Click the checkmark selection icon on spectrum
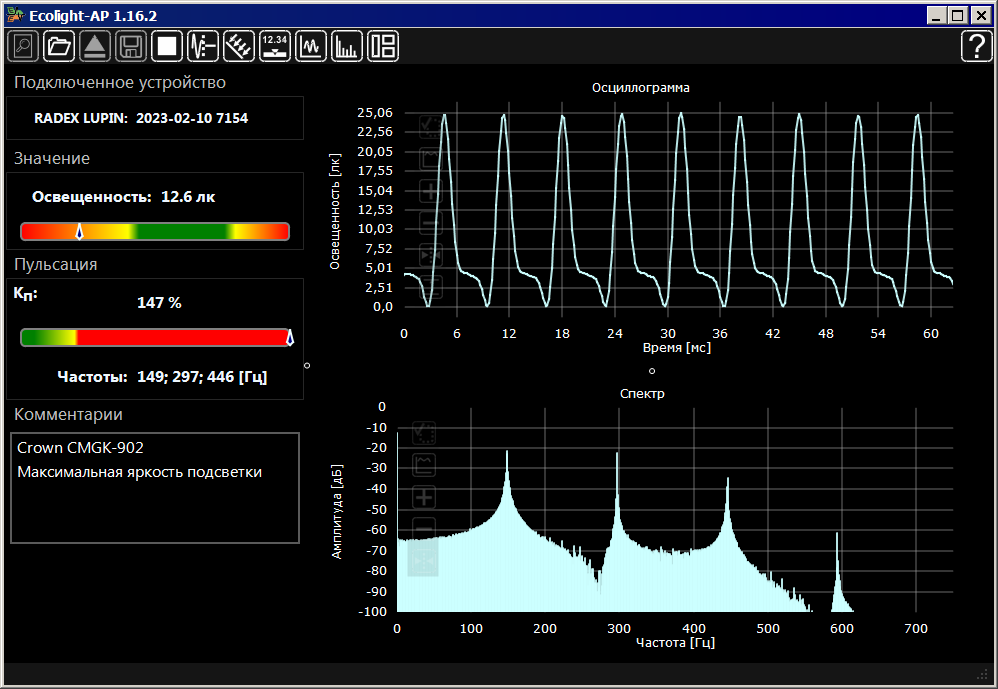Image resolution: width=998 pixels, height=689 pixels. coord(424,433)
